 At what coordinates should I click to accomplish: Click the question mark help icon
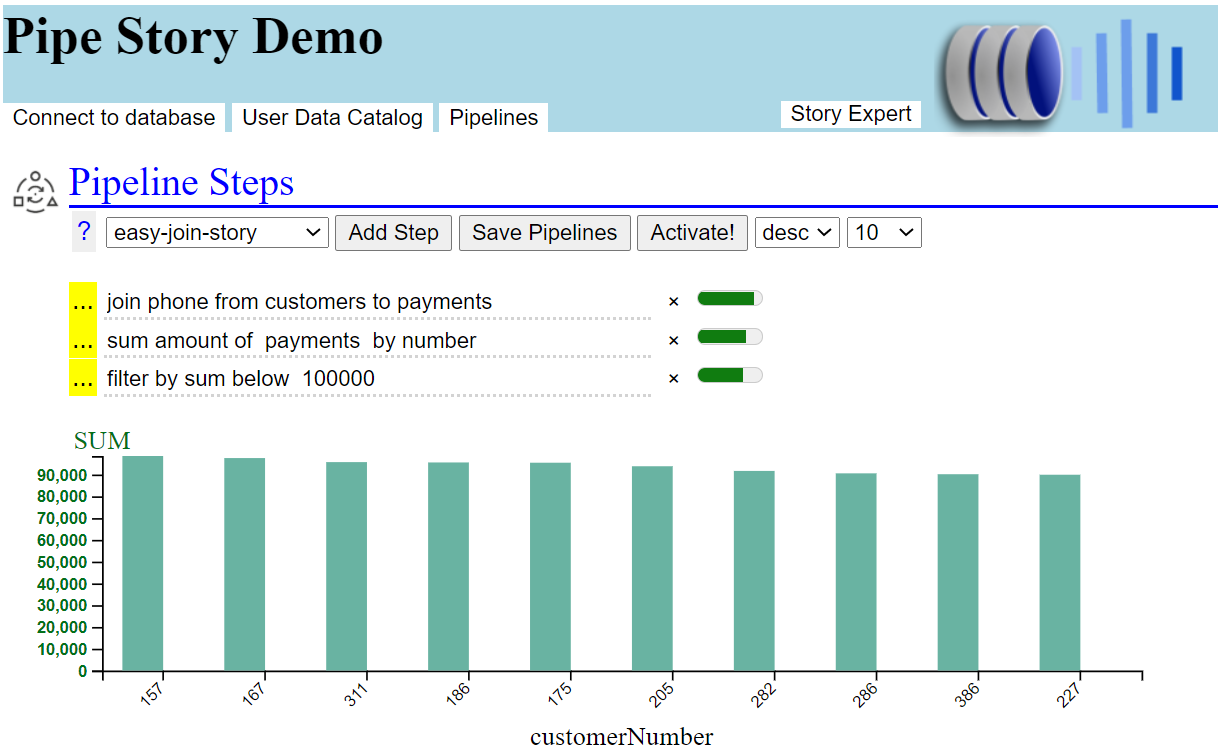point(84,233)
